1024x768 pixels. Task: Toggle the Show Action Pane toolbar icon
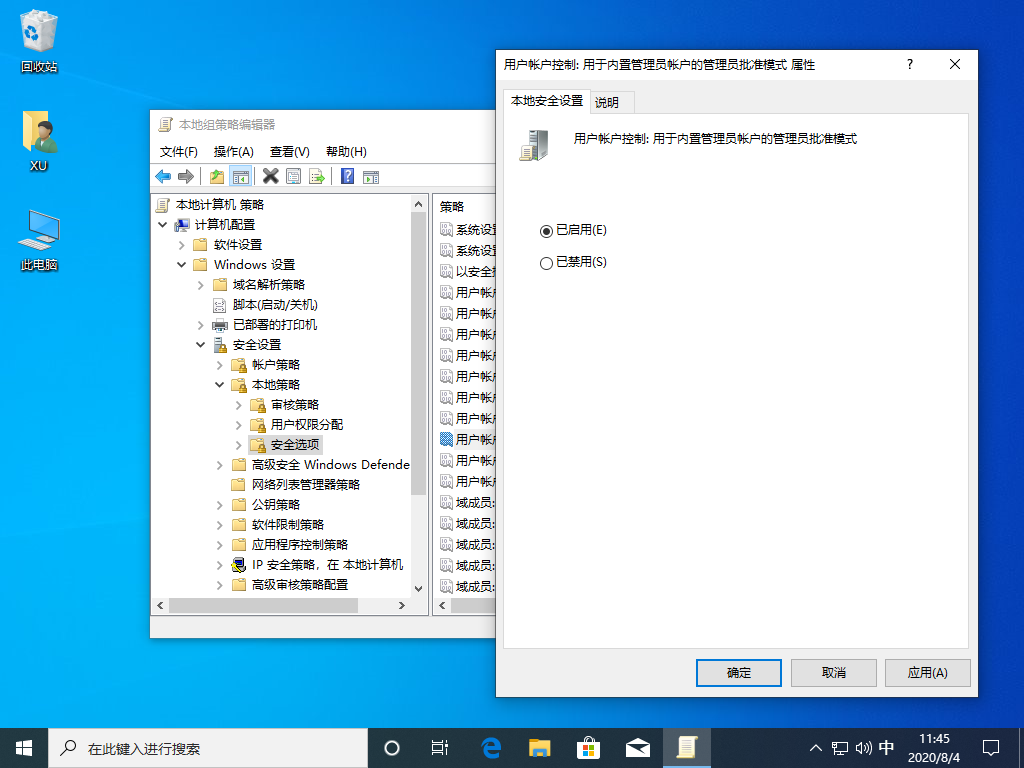click(371, 176)
